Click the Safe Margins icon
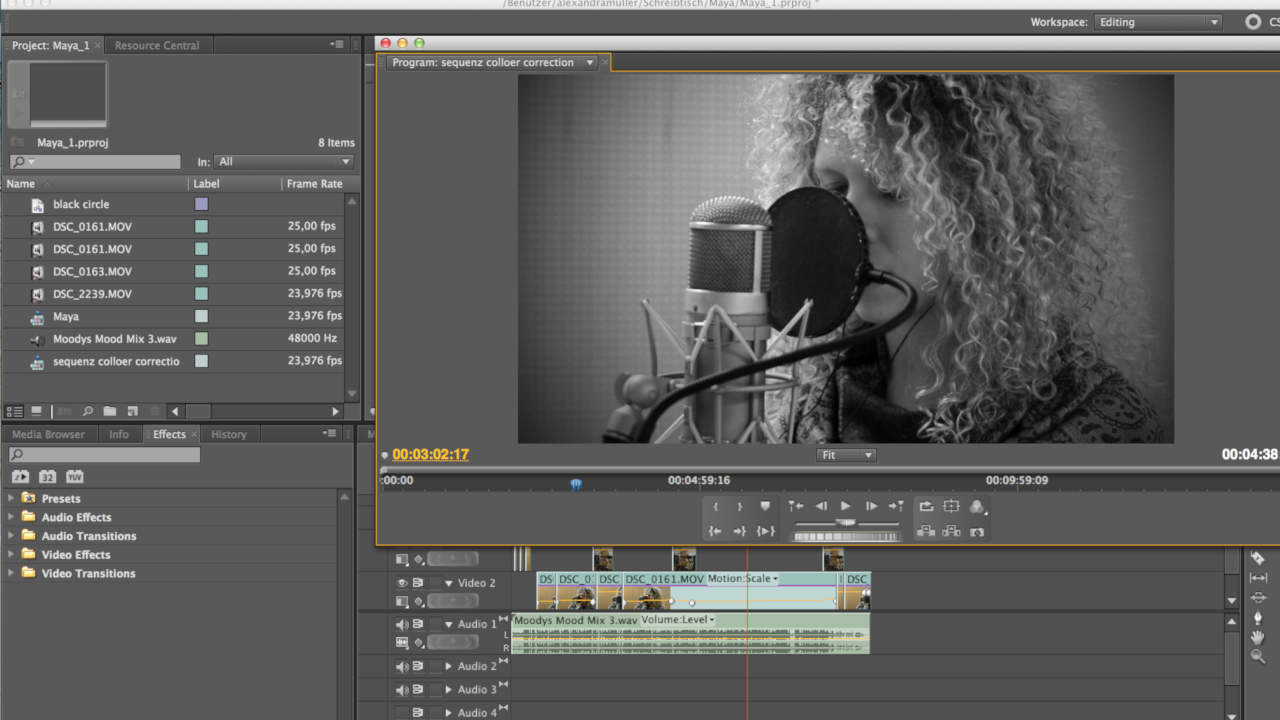Viewport: 1280px width, 720px height. click(x=951, y=507)
